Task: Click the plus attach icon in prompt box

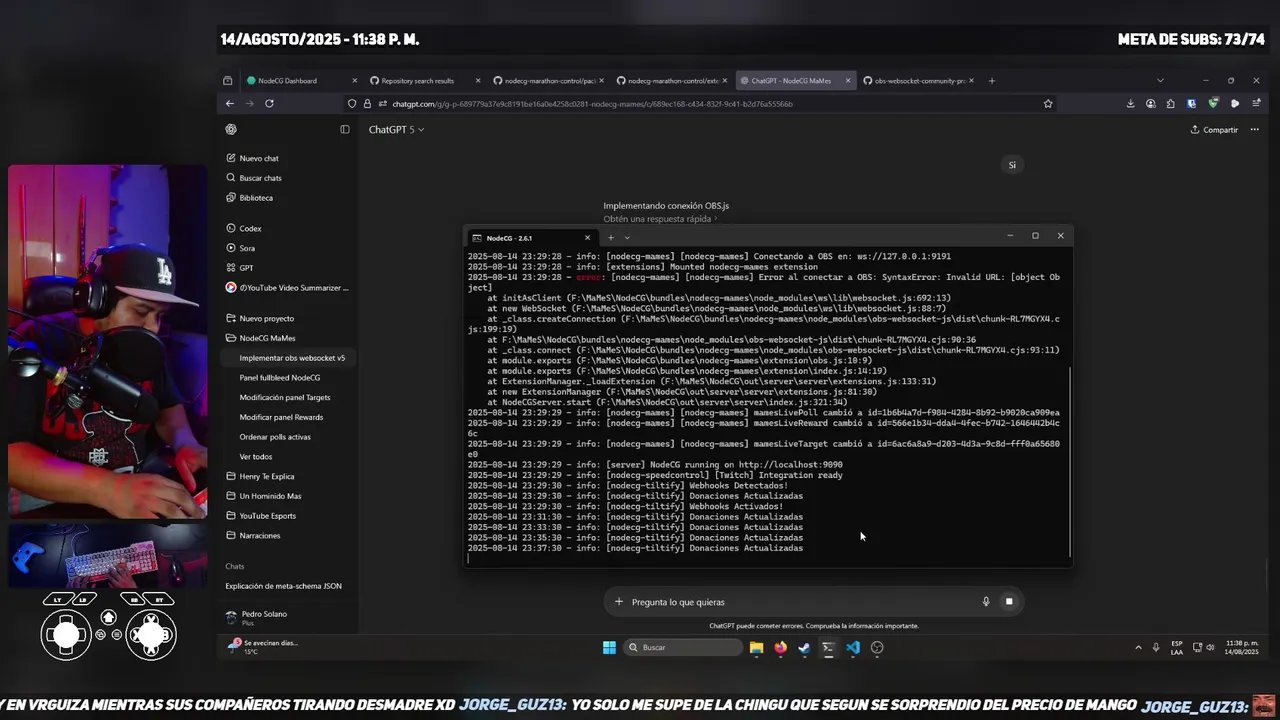Action: 619,601
